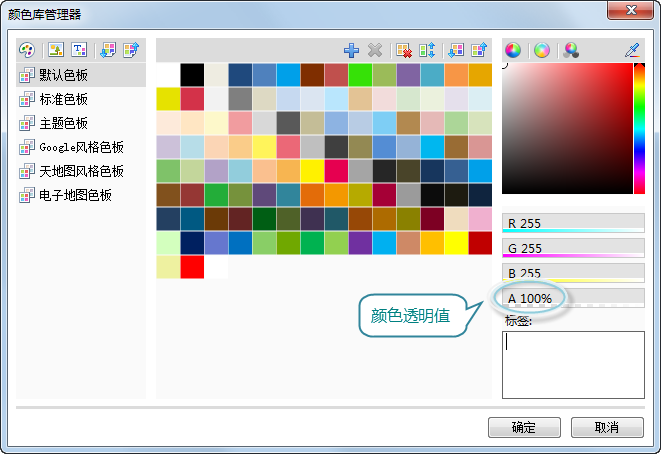
Task: Select the first color wheel mode icon
Action: coord(513,51)
